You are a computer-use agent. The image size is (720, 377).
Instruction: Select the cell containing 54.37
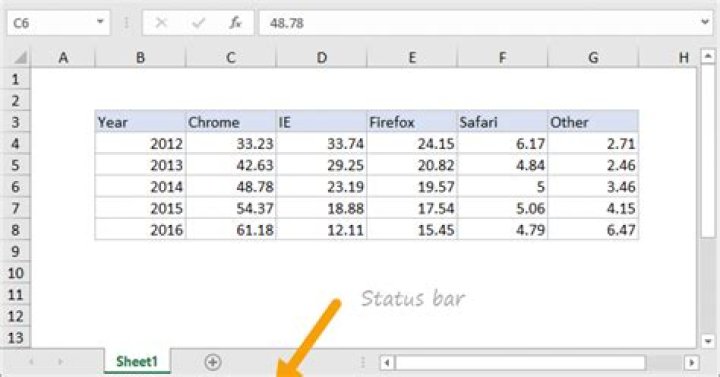click(x=231, y=208)
